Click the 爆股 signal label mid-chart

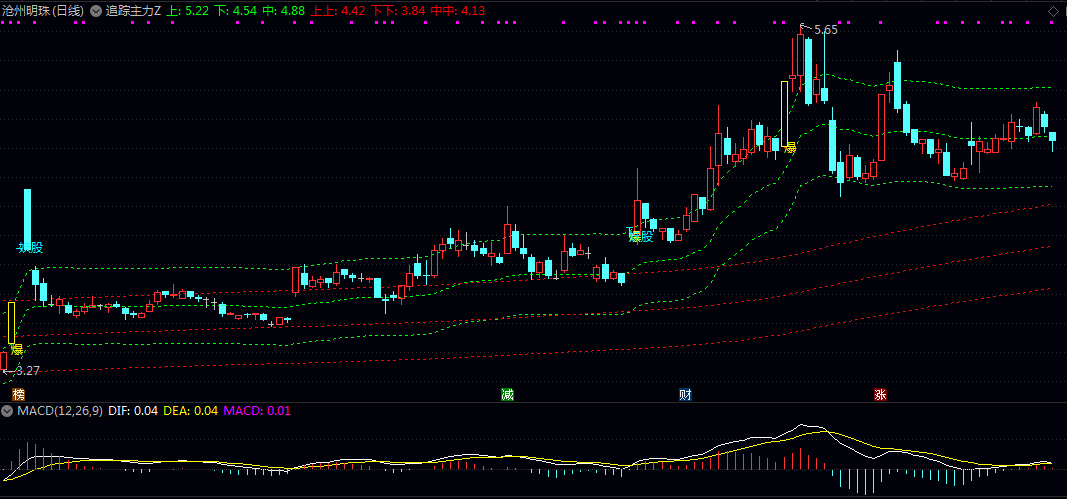coord(640,236)
